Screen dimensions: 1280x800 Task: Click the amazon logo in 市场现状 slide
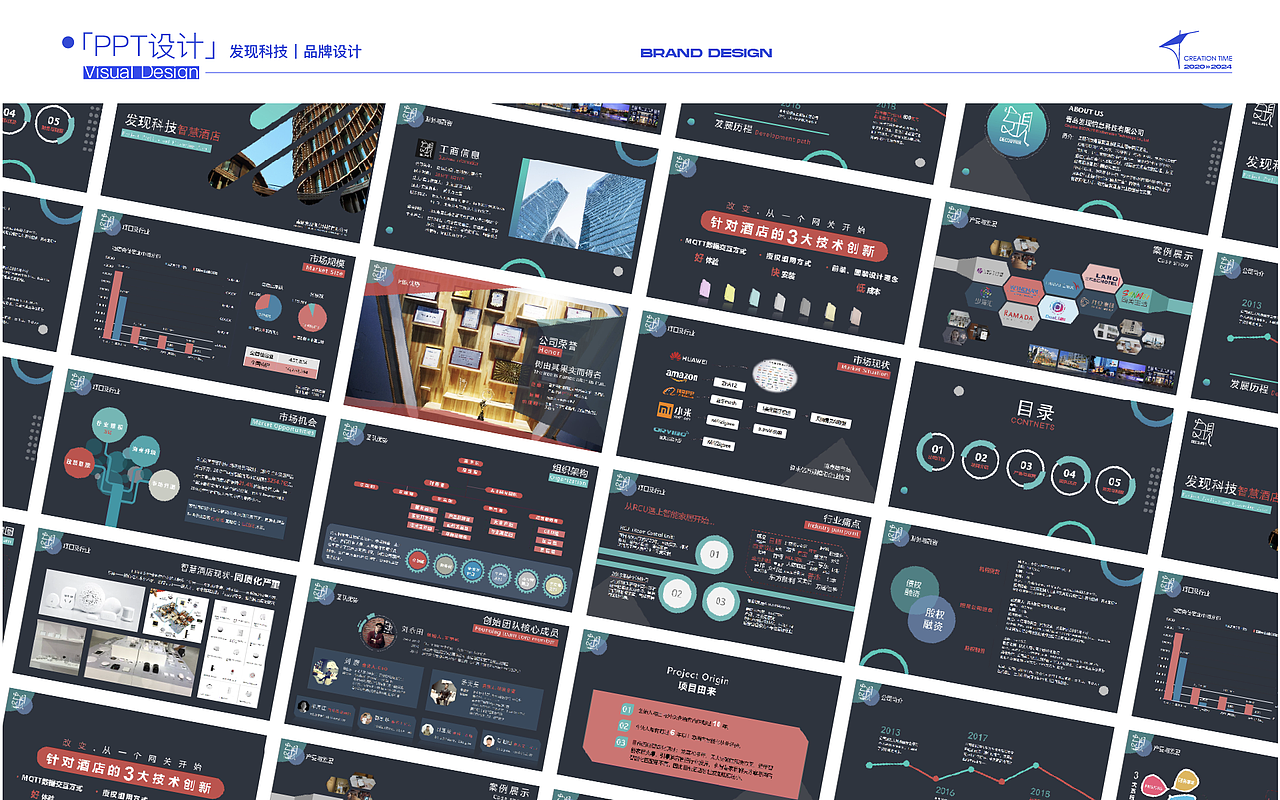pos(681,378)
